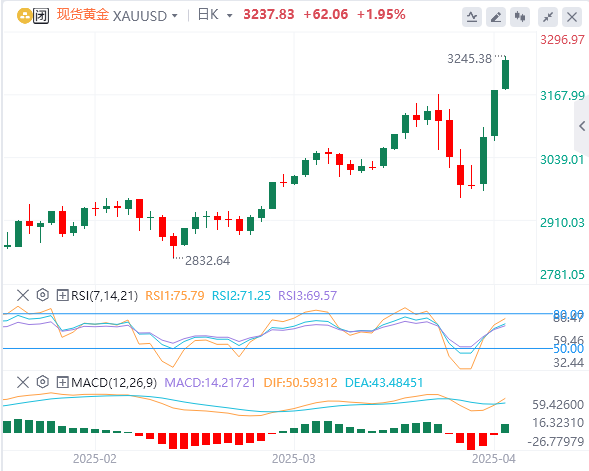The height and width of the screenshot is (471, 589).
Task: Click the 3296.97 price axis label
Action: [562, 39]
